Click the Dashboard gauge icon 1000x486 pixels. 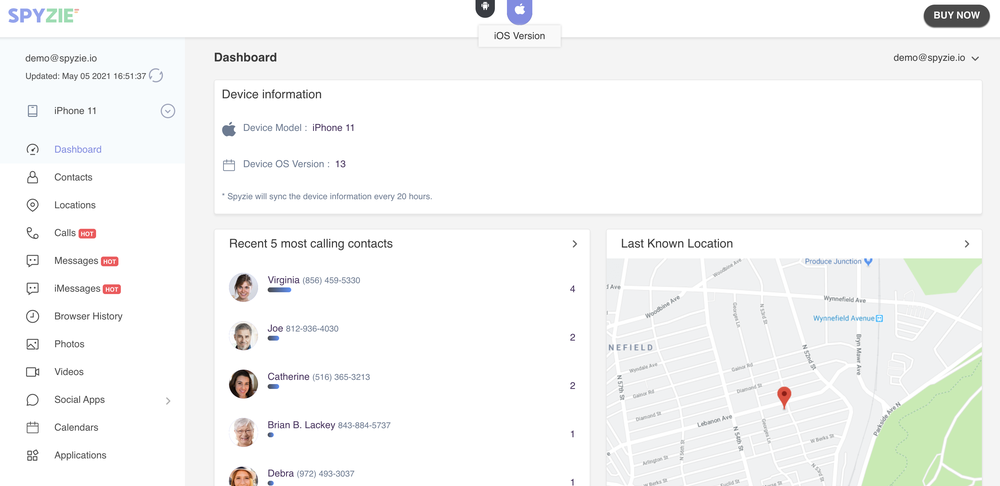point(33,149)
